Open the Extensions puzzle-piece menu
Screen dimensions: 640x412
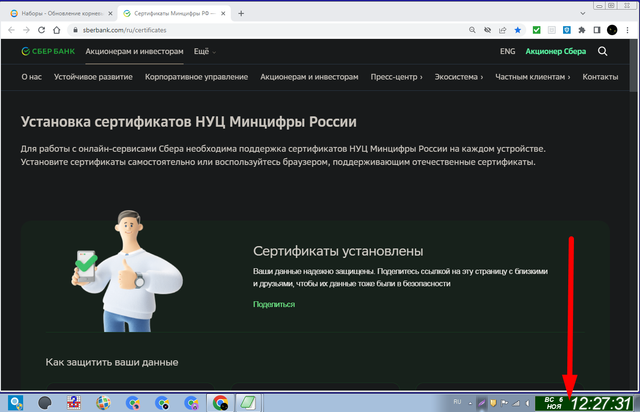[x=582, y=30]
